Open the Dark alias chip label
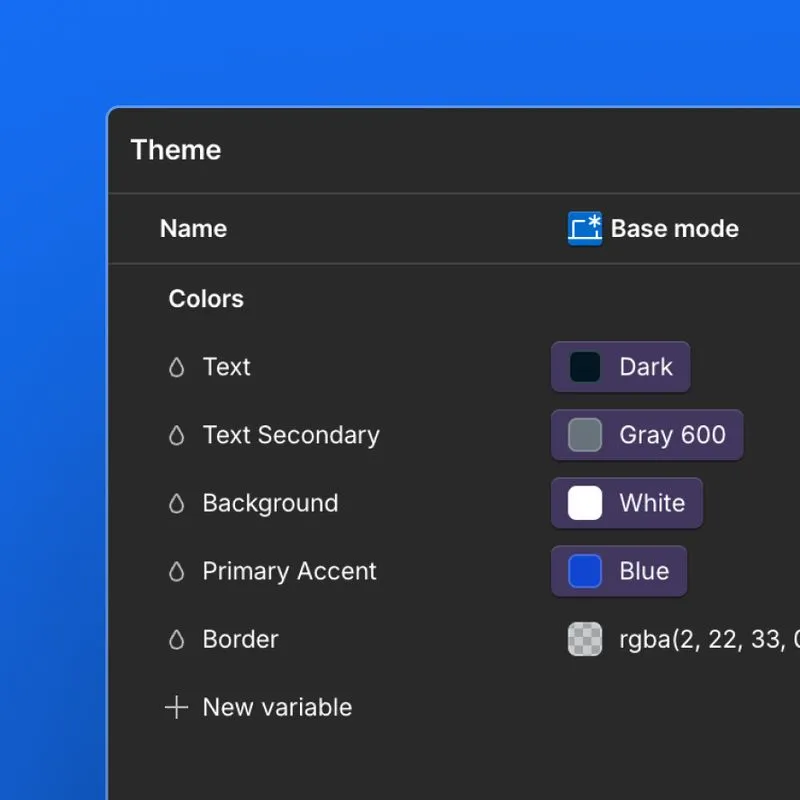 646,367
